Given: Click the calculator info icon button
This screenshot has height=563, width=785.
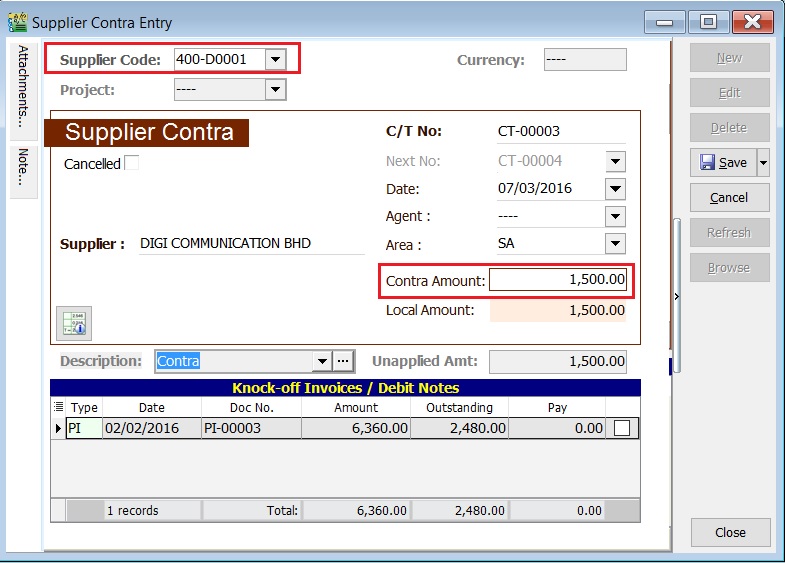Looking at the screenshot, I should 74,323.
